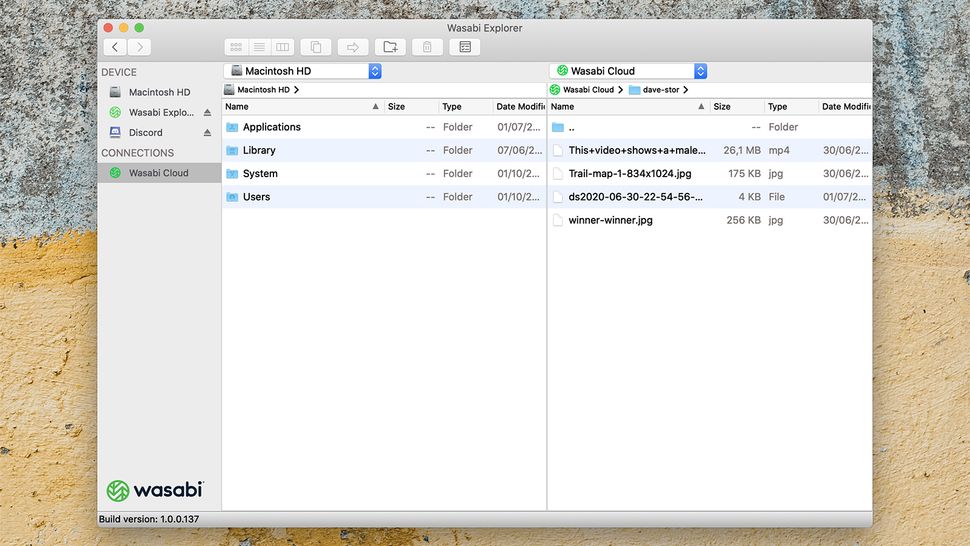Click the copy files toolbar icon

tap(315, 47)
